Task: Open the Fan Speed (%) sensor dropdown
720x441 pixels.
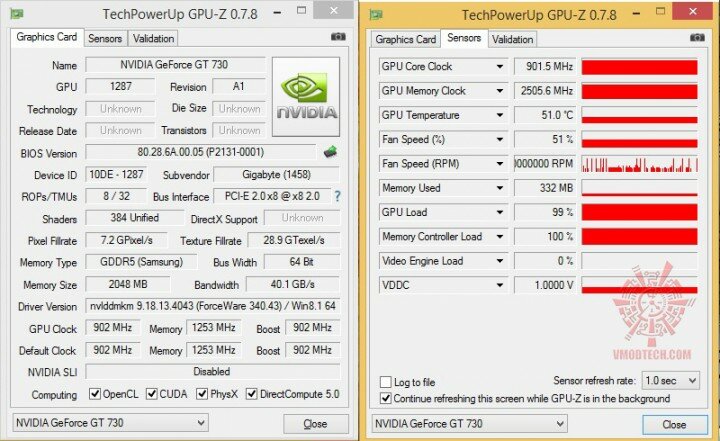Action: pos(500,140)
